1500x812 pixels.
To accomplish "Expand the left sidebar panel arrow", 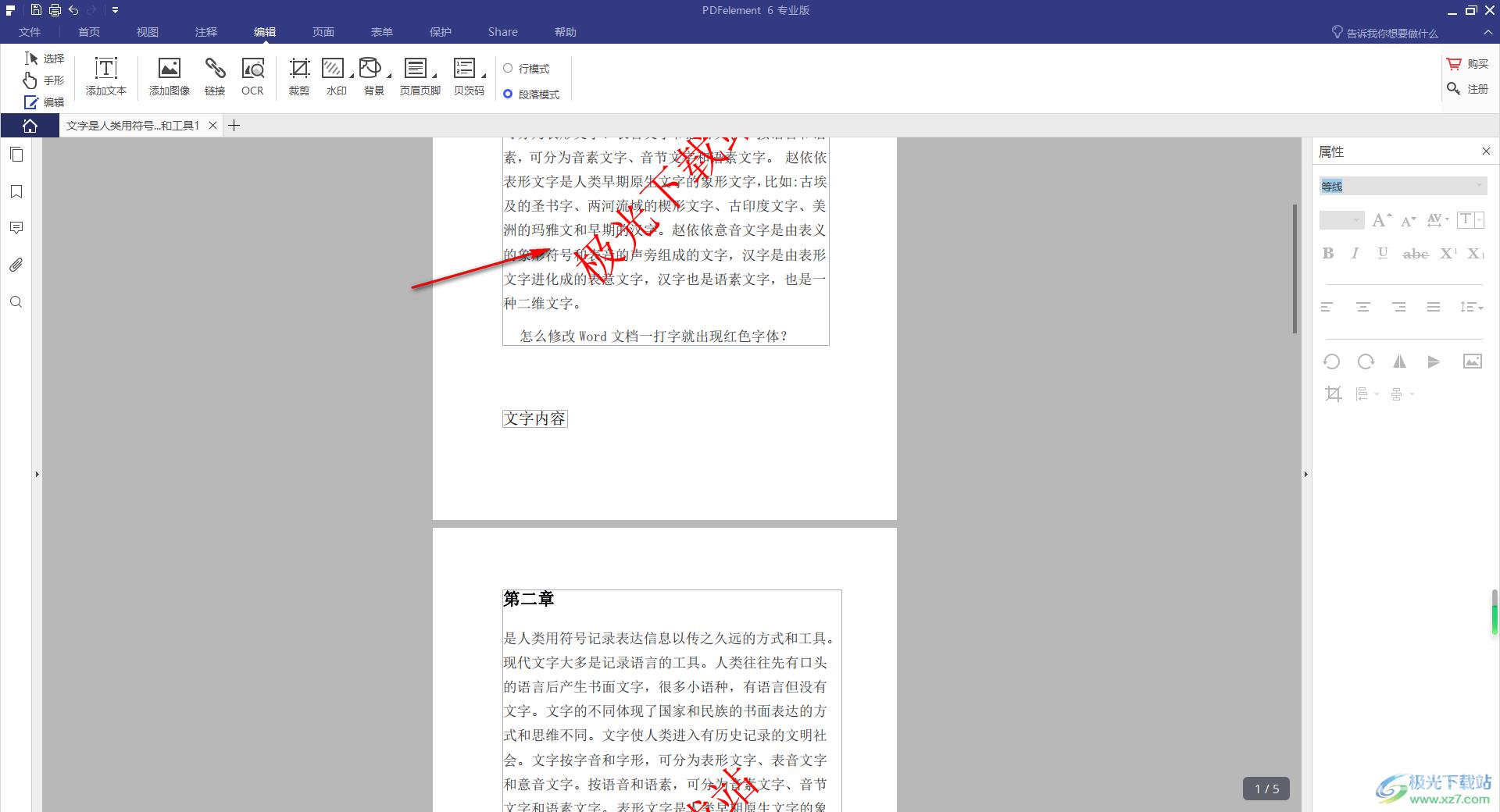I will 37,474.
